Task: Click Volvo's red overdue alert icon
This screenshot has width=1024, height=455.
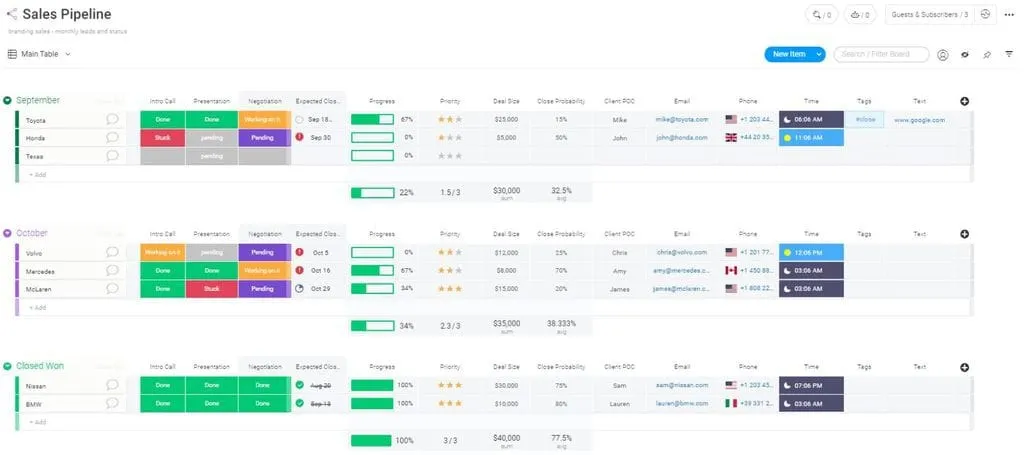Action: tap(299, 252)
